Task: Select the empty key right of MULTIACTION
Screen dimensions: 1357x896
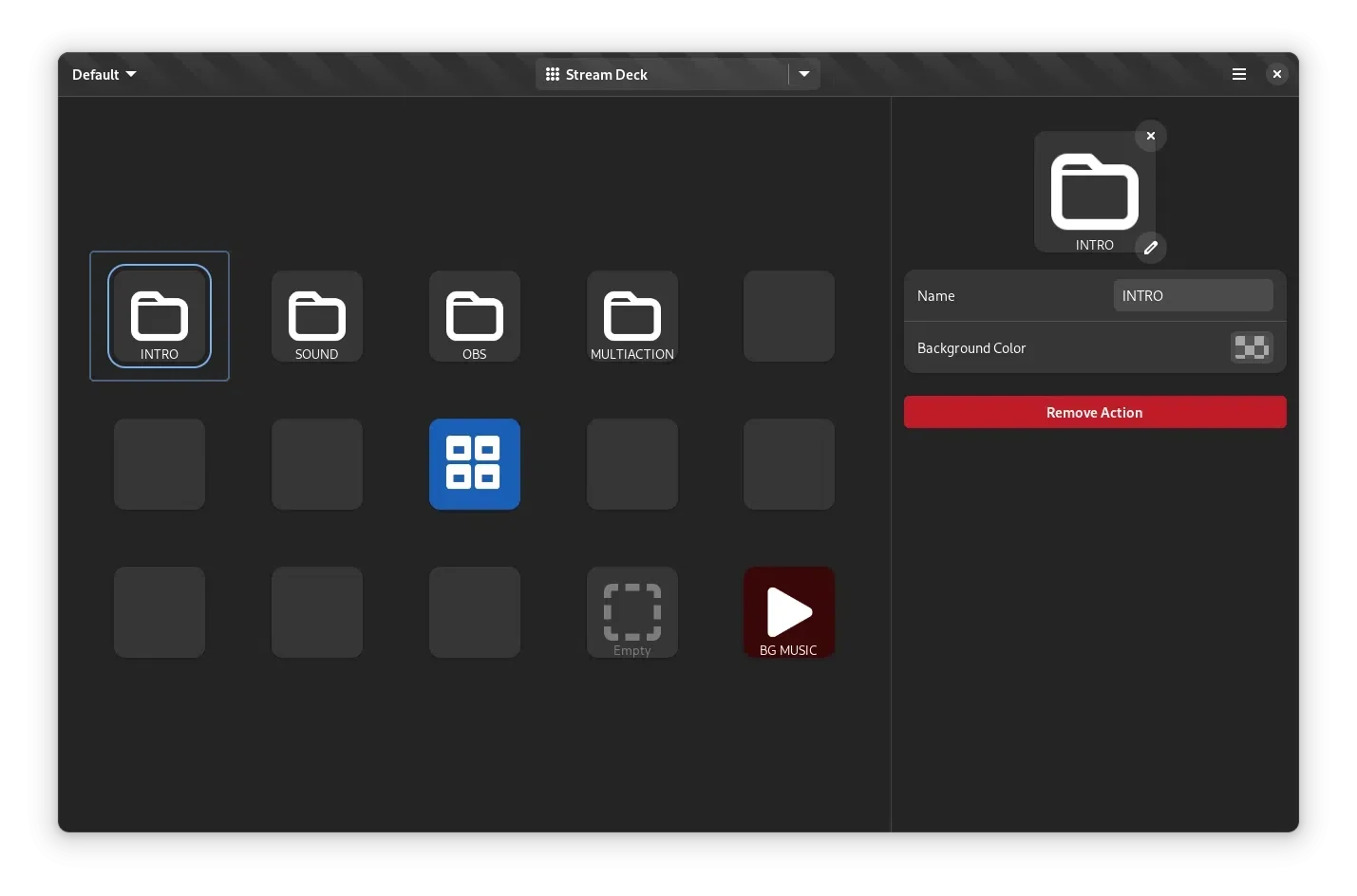Action: click(x=789, y=316)
